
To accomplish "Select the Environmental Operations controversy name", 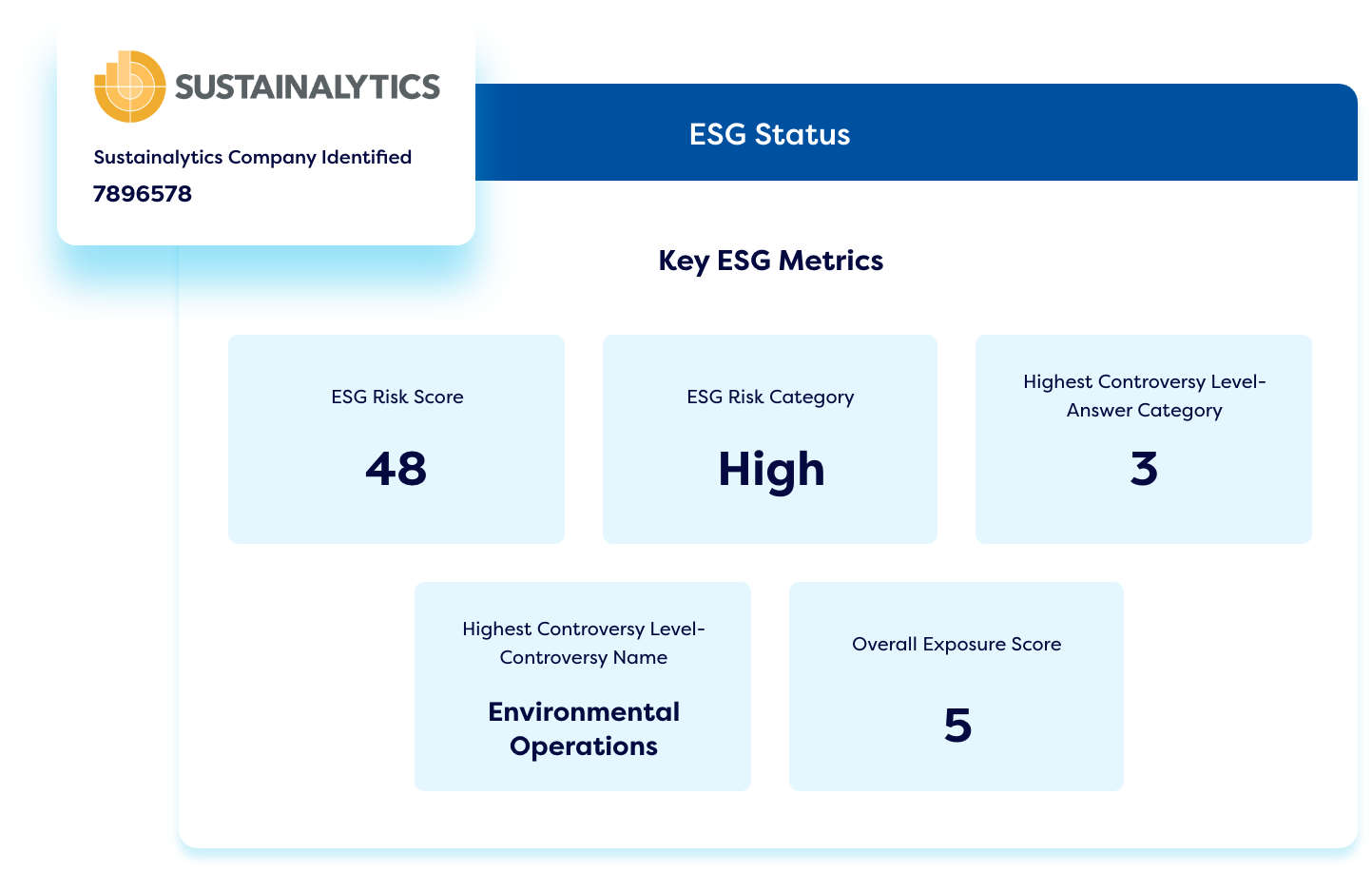I will (x=584, y=729).
